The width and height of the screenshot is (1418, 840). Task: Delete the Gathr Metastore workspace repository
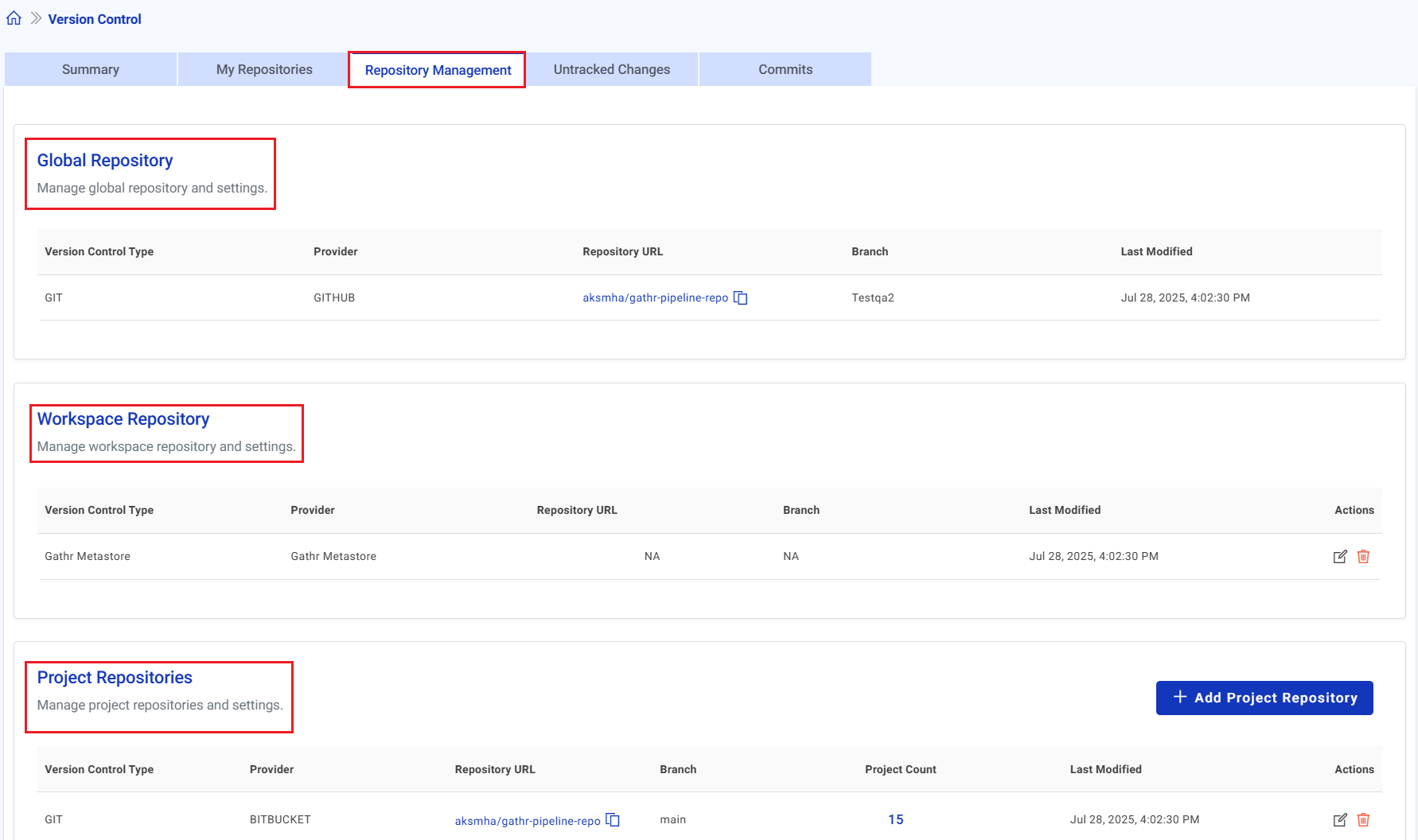click(1364, 556)
